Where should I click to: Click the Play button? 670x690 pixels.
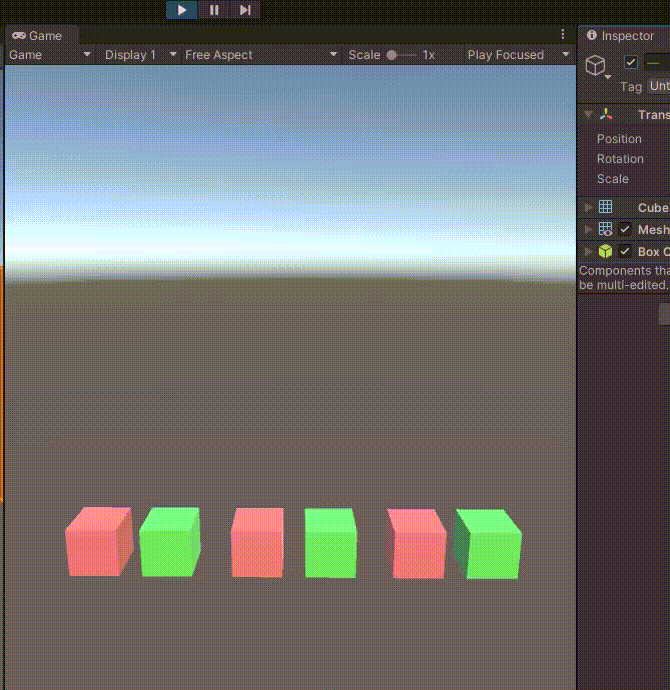point(182,10)
